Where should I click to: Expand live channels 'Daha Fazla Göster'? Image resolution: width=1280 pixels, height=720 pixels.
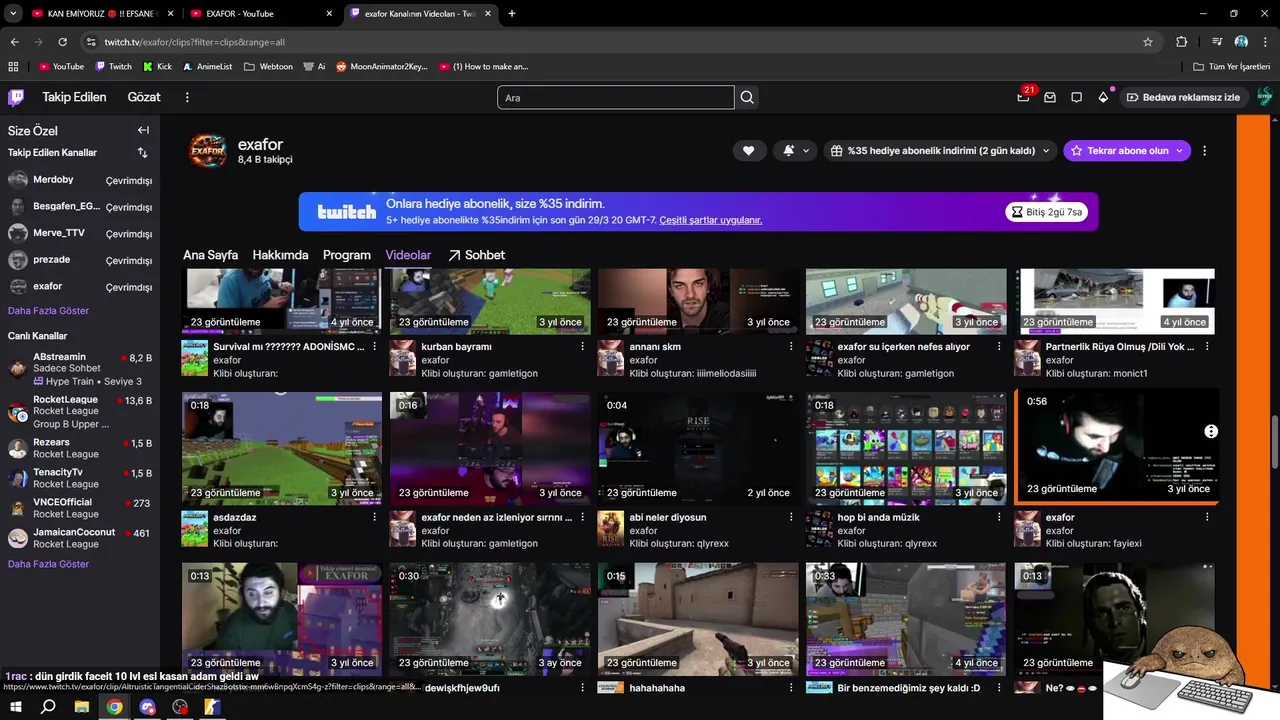[x=48, y=564]
